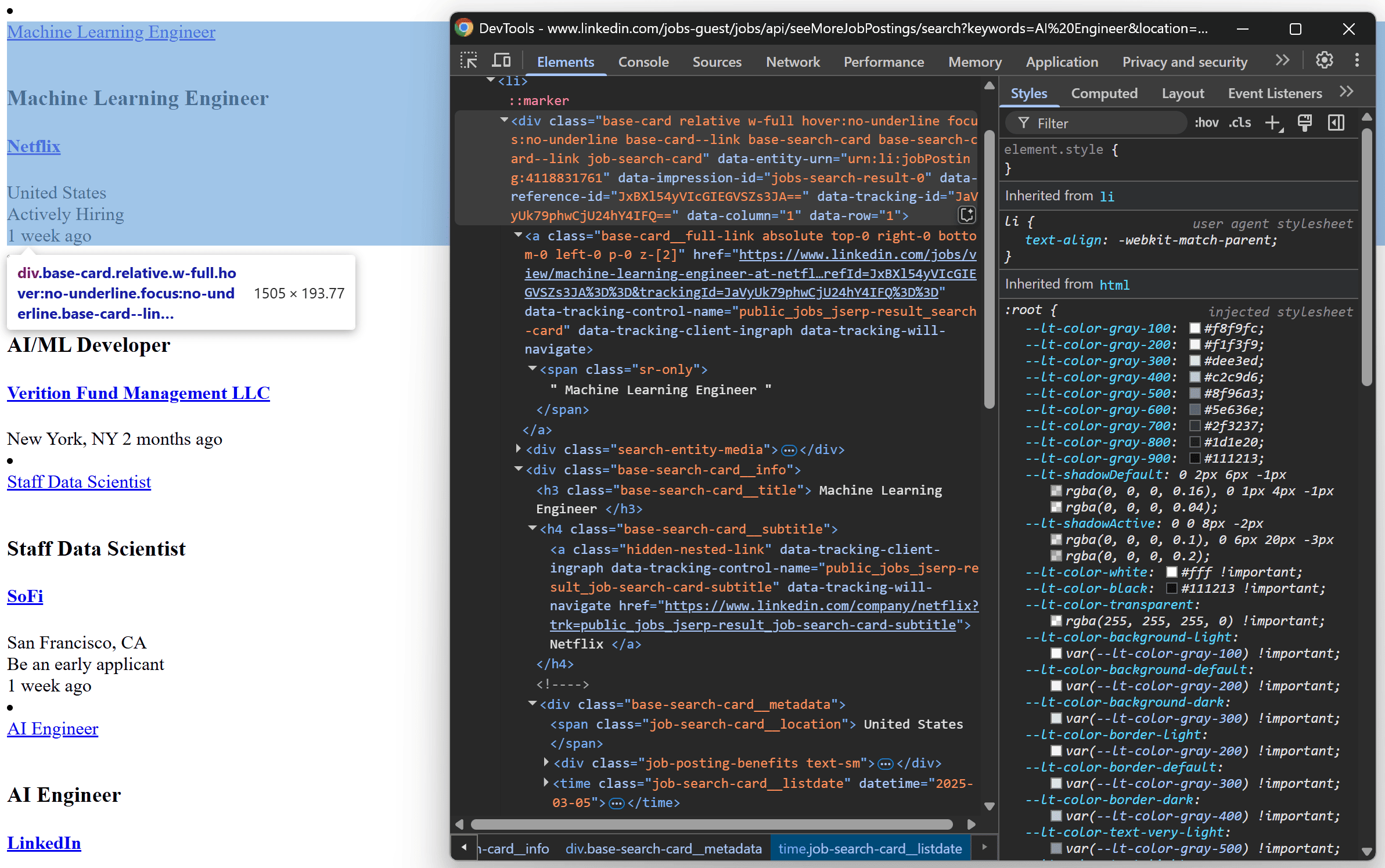Open the Computed styles tab
The width and height of the screenshot is (1385, 868).
[x=1104, y=93]
